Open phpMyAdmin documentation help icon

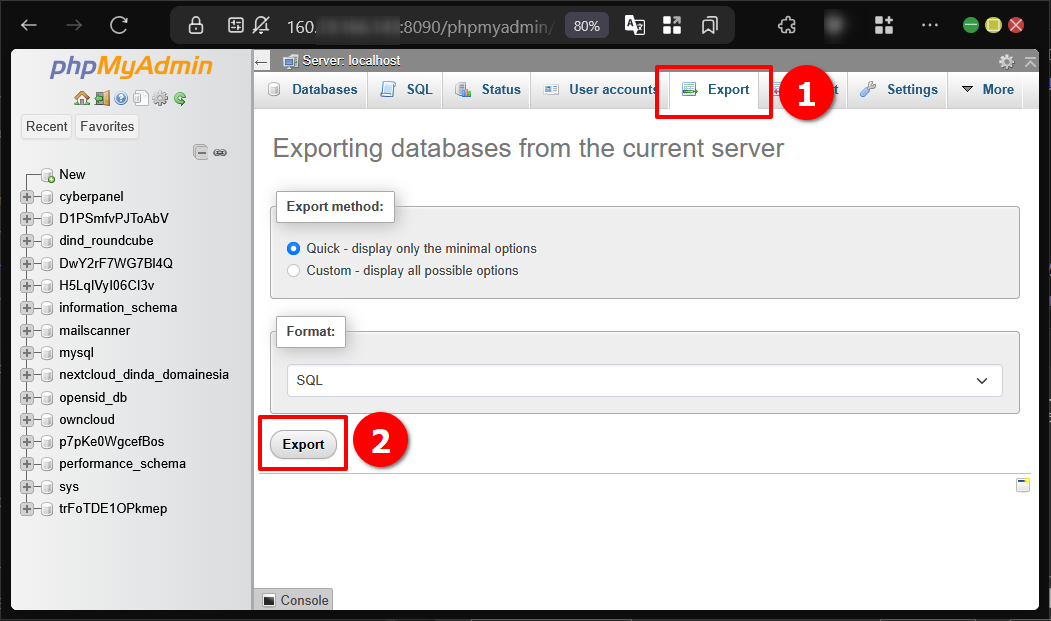tap(121, 98)
